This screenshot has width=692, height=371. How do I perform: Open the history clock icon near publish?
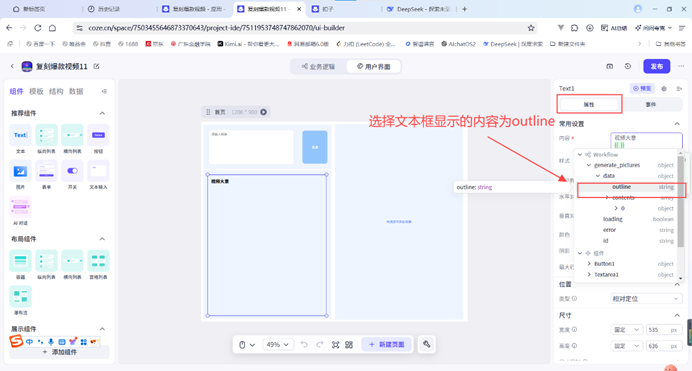point(628,66)
